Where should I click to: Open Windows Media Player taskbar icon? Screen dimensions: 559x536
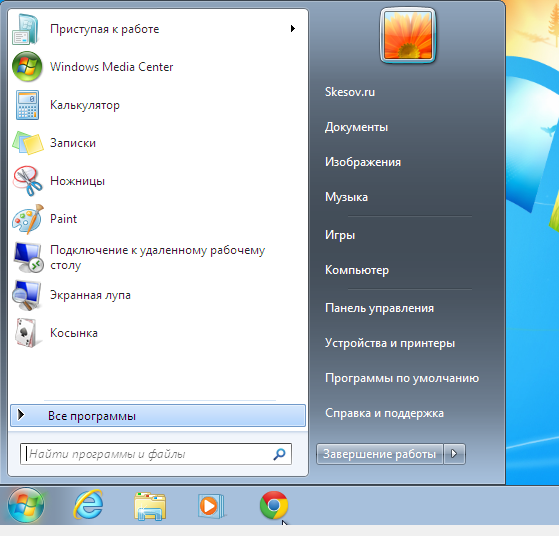[211, 506]
